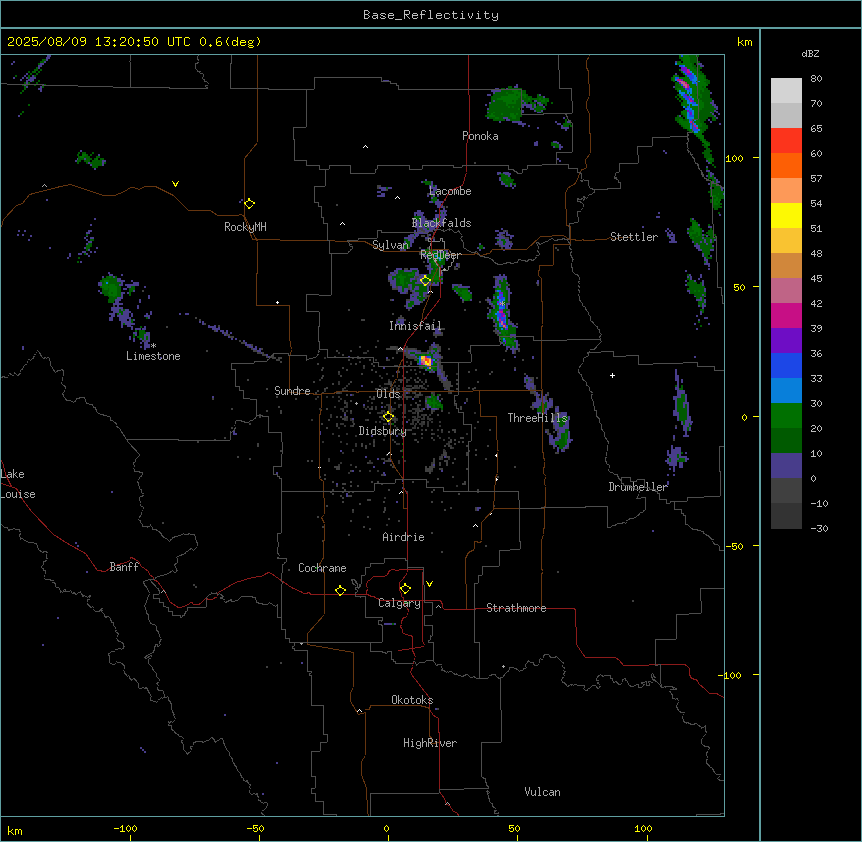This screenshot has width=862, height=842.
Task: Select the Limestone label
Action: coord(153,356)
